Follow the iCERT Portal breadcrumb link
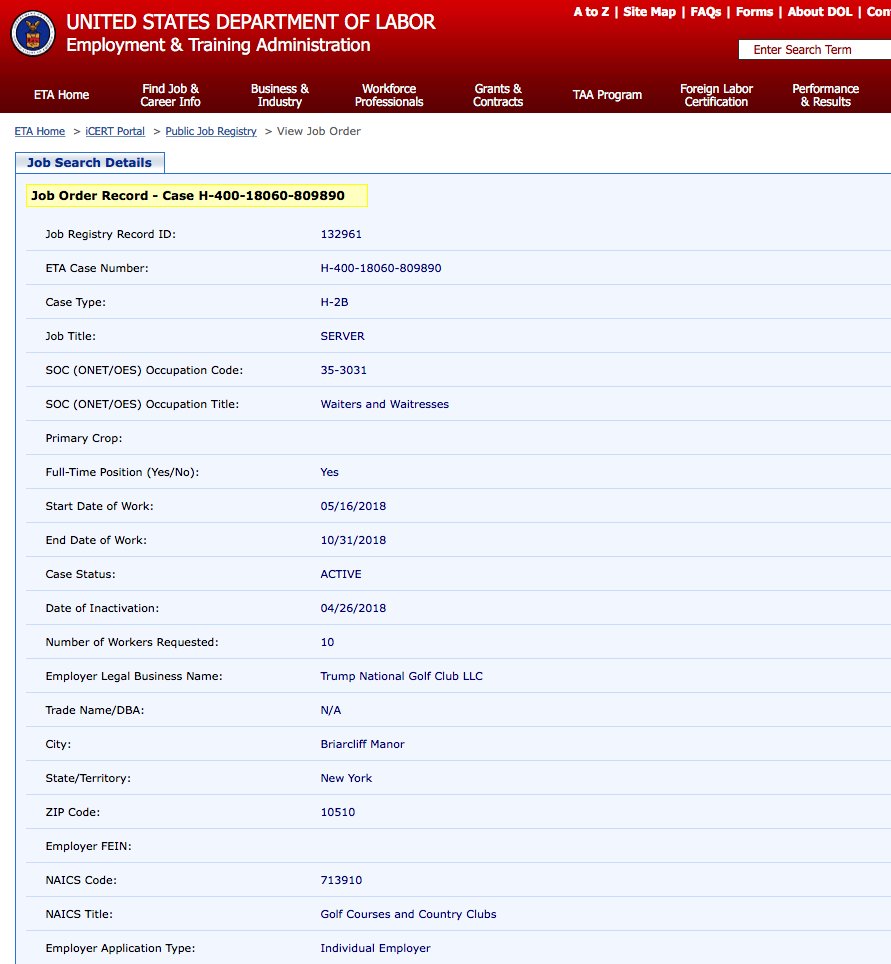 [x=115, y=131]
